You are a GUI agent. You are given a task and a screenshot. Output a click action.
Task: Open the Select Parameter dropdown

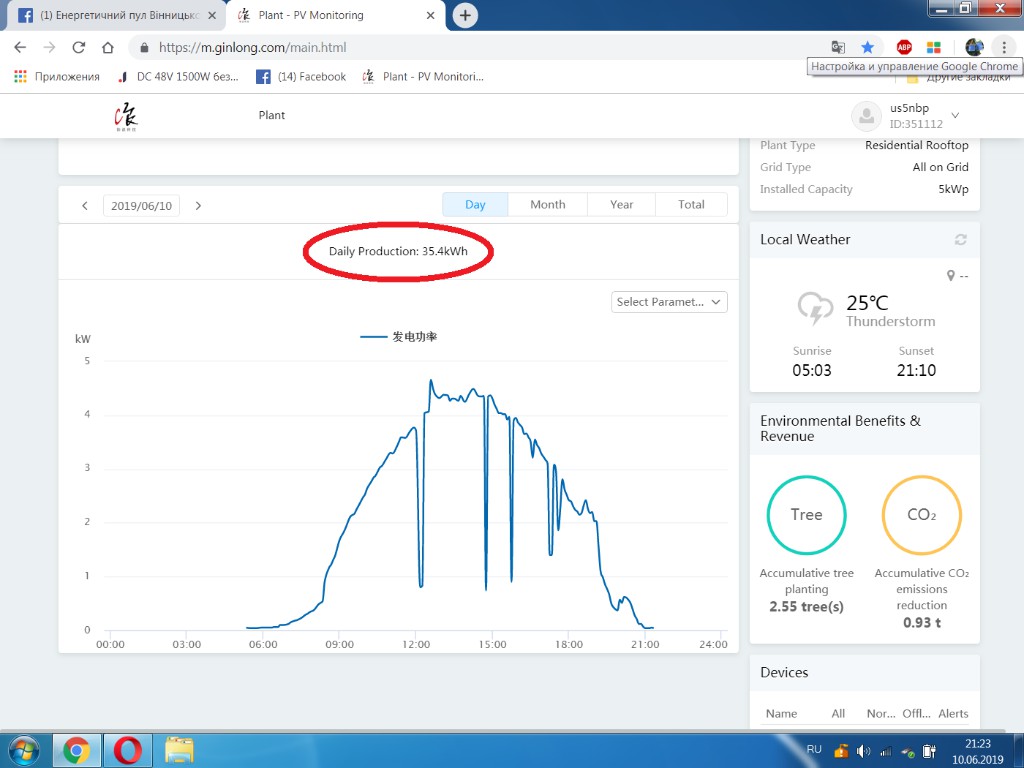coord(669,302)
